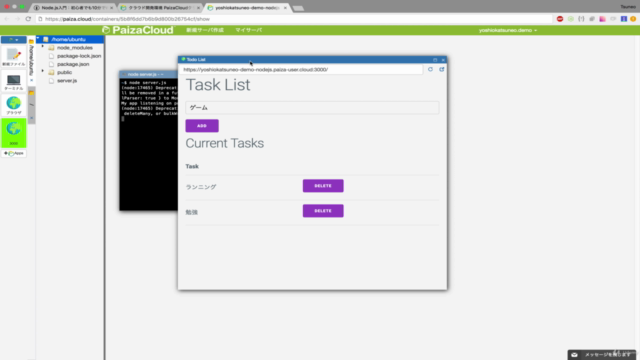Close the Todo List window

(x=443, y=60)
